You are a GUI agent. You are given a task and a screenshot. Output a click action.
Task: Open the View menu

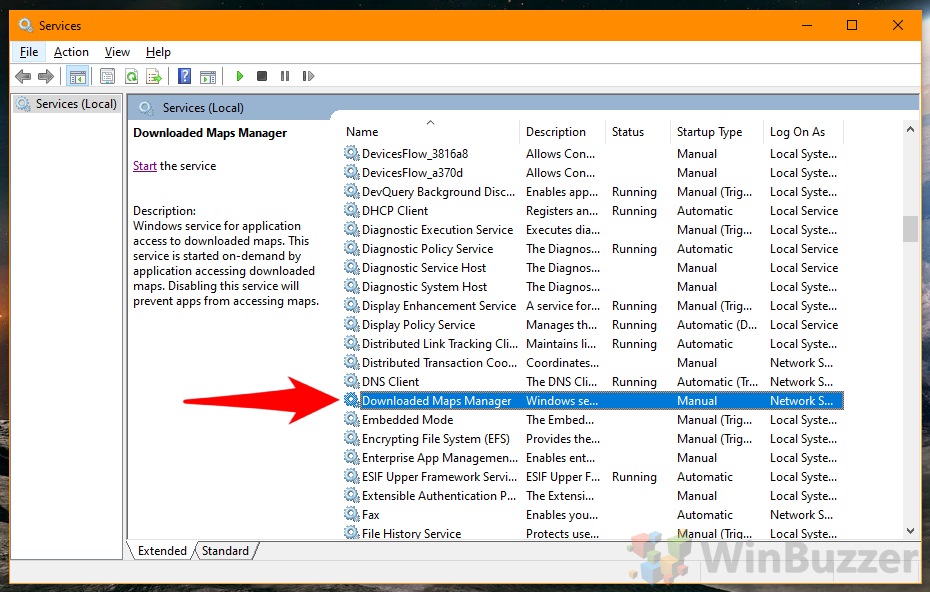(117, 52)
